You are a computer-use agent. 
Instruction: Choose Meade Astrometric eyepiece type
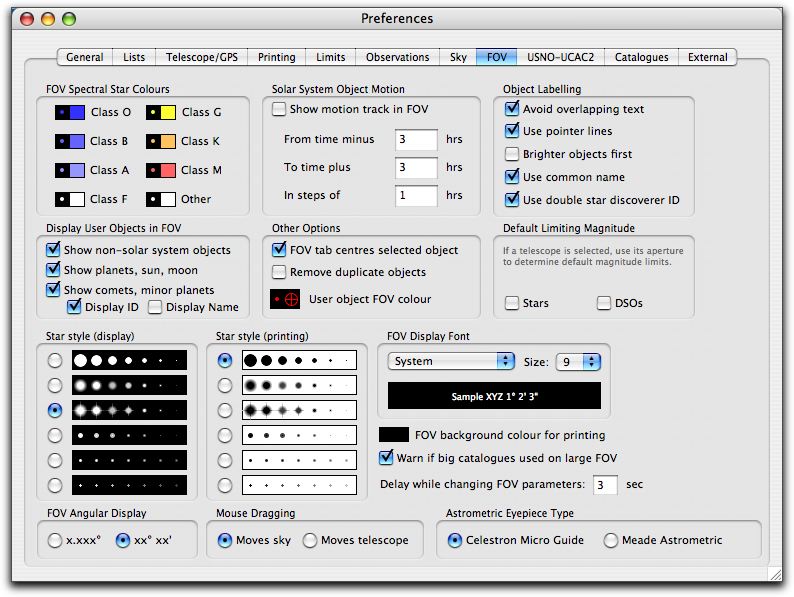point(611,540)
